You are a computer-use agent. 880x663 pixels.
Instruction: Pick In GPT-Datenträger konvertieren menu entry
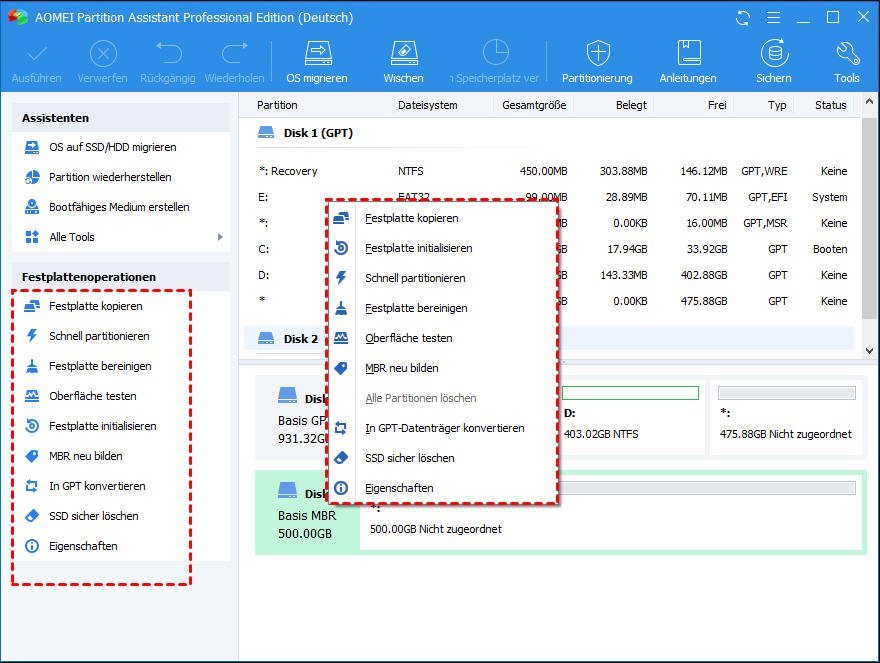point(444,428)
